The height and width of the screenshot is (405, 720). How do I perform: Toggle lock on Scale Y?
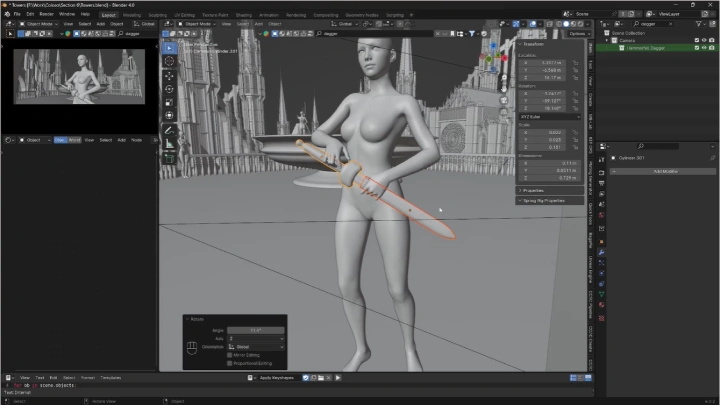coord(575,140)
